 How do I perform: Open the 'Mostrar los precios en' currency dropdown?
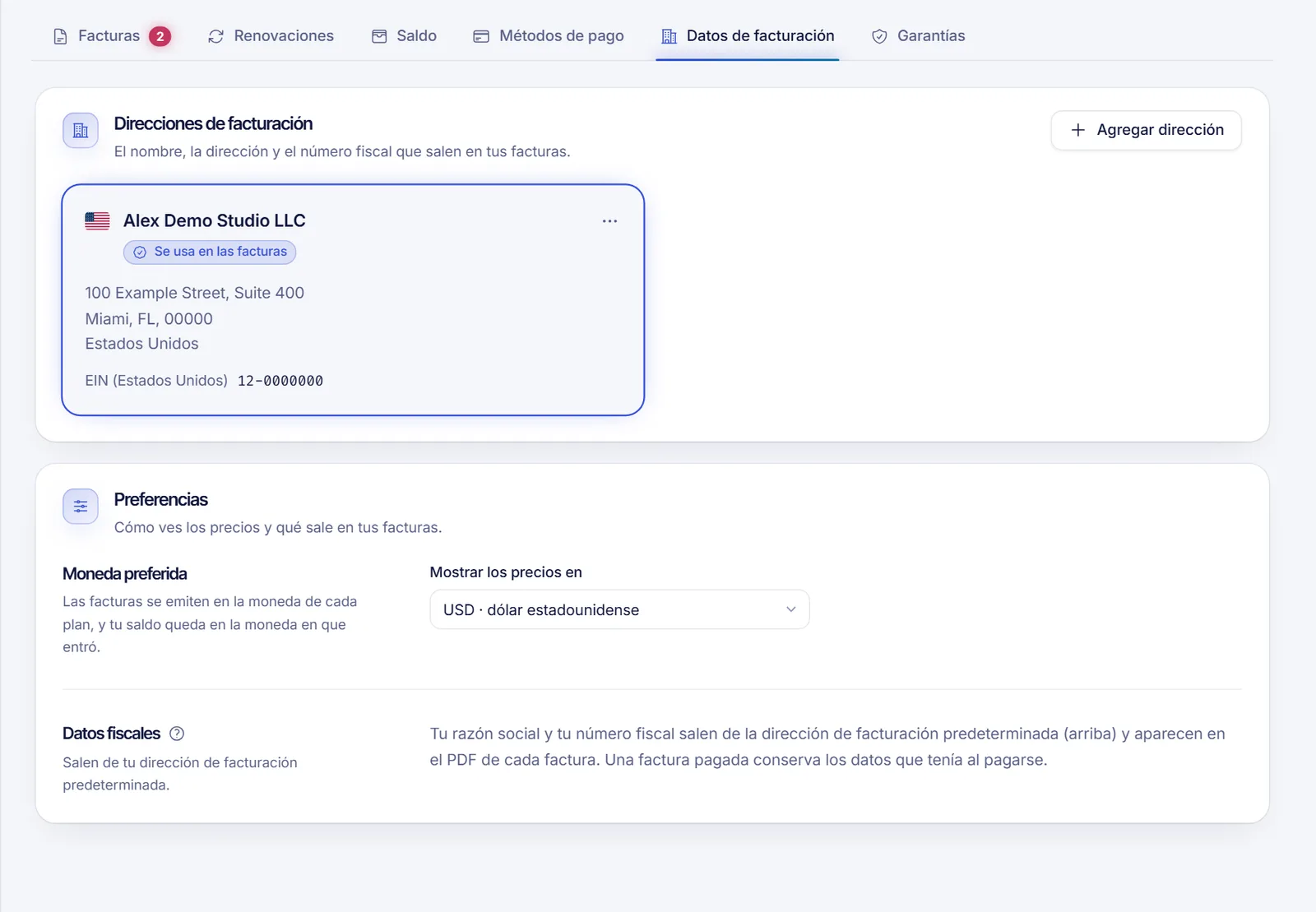tap(619, 609)
